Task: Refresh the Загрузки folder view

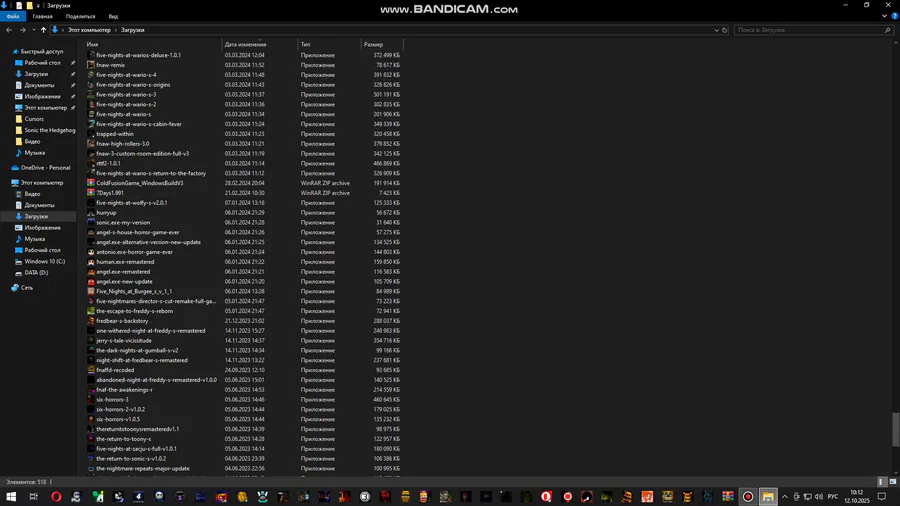Action: click(724, 30)
